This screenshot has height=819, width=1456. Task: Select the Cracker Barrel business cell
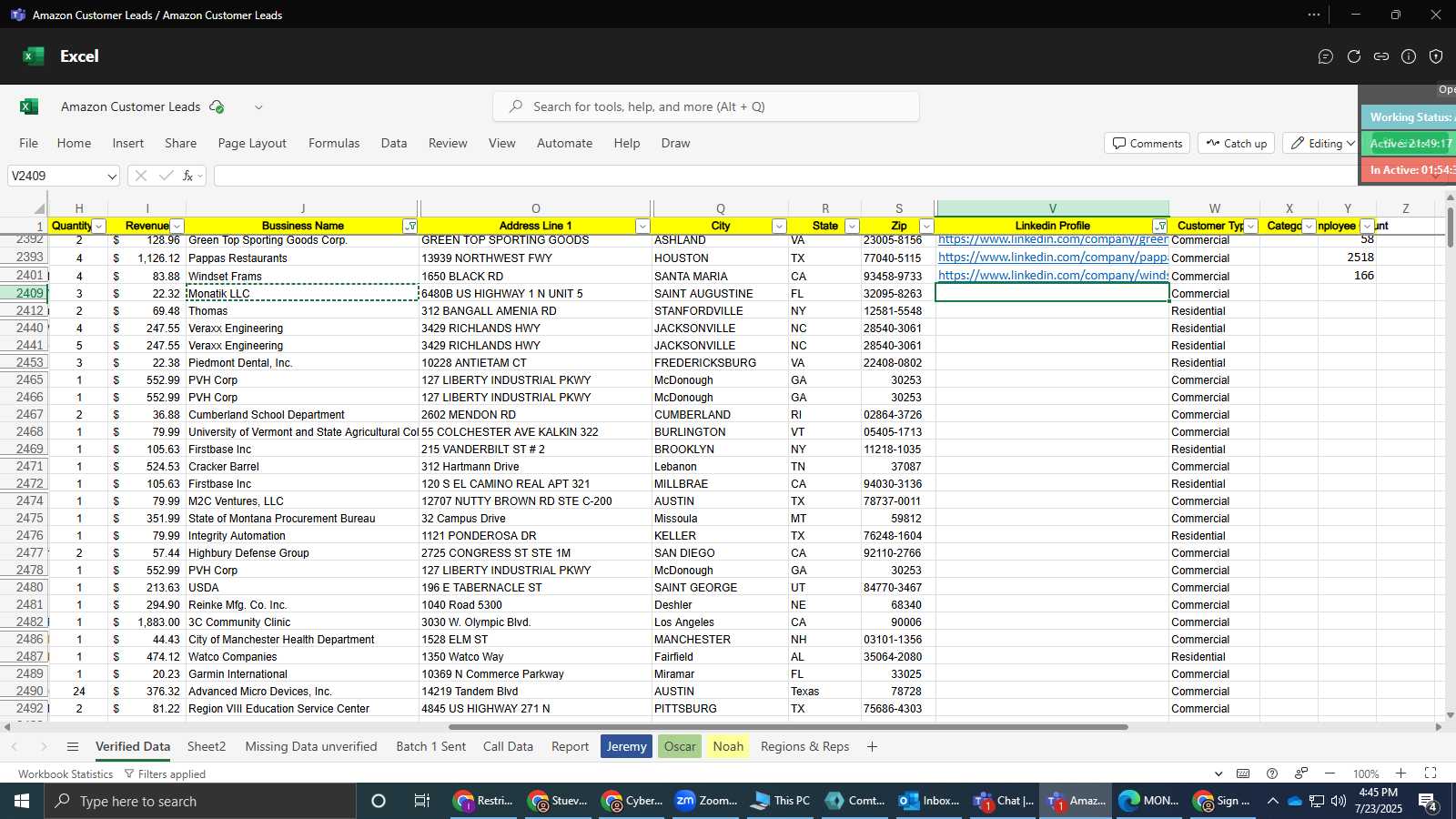click(302, 467)
